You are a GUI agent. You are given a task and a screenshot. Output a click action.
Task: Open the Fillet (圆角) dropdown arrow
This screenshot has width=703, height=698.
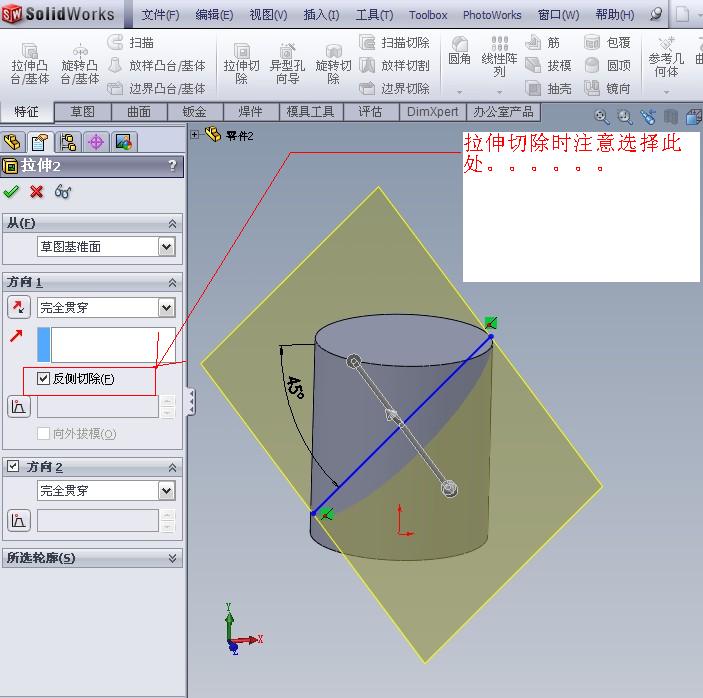click(x=460, y=92)
